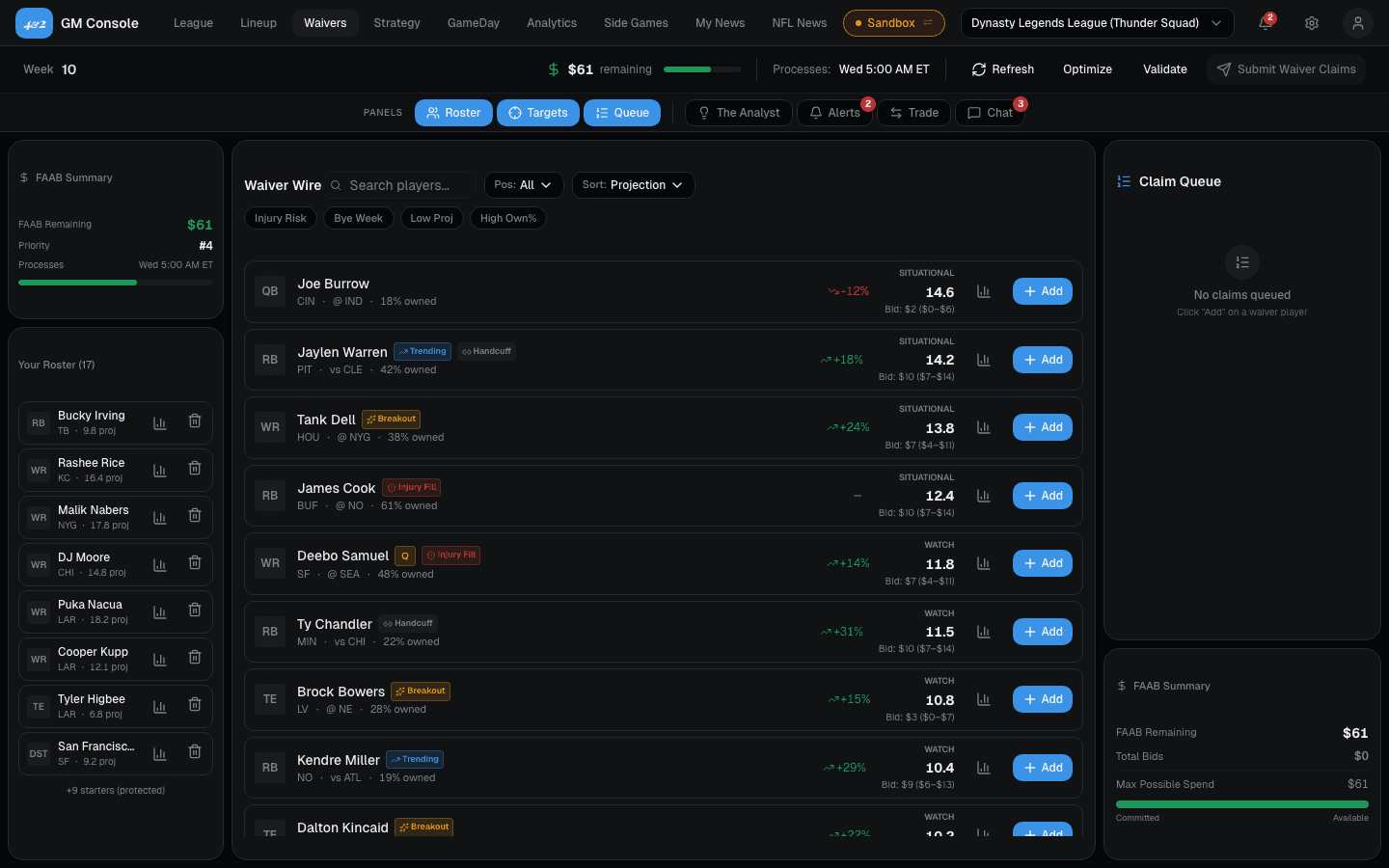Toggle the Roster panel

coord(453,113)
